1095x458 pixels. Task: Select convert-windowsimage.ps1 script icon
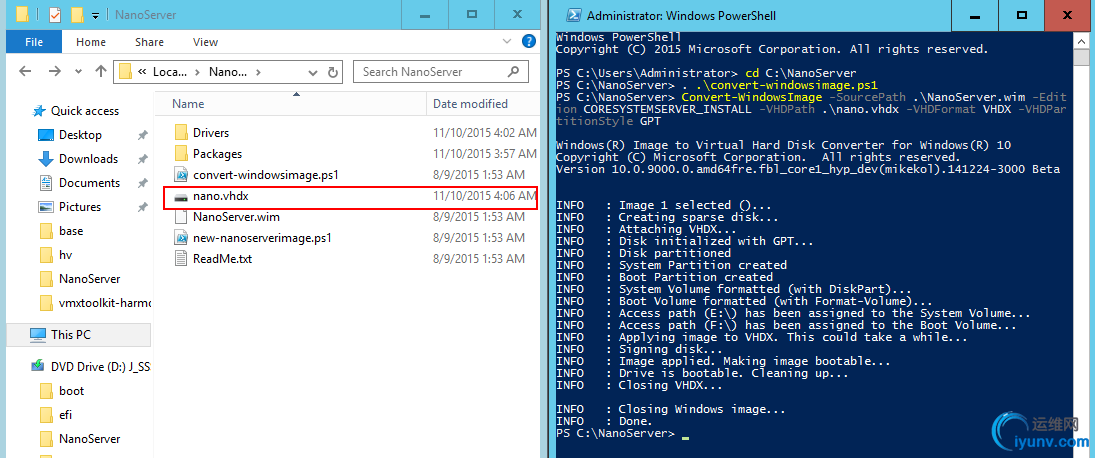pos(181,175)
